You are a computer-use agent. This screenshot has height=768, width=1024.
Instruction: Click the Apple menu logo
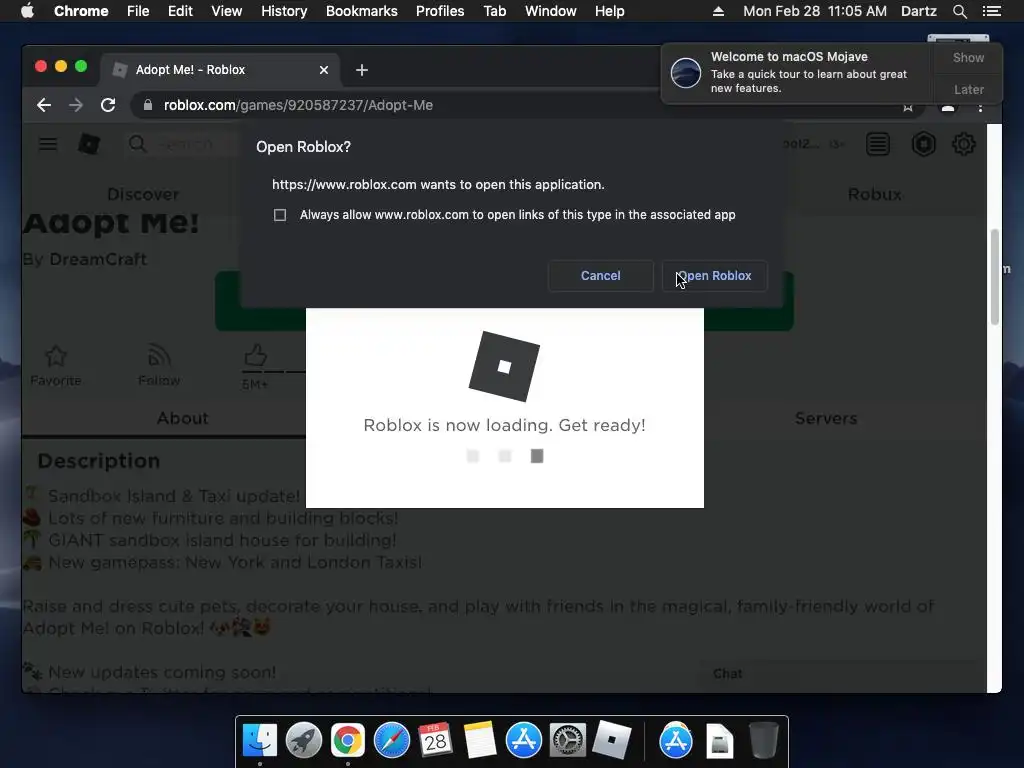click(27, 11)
